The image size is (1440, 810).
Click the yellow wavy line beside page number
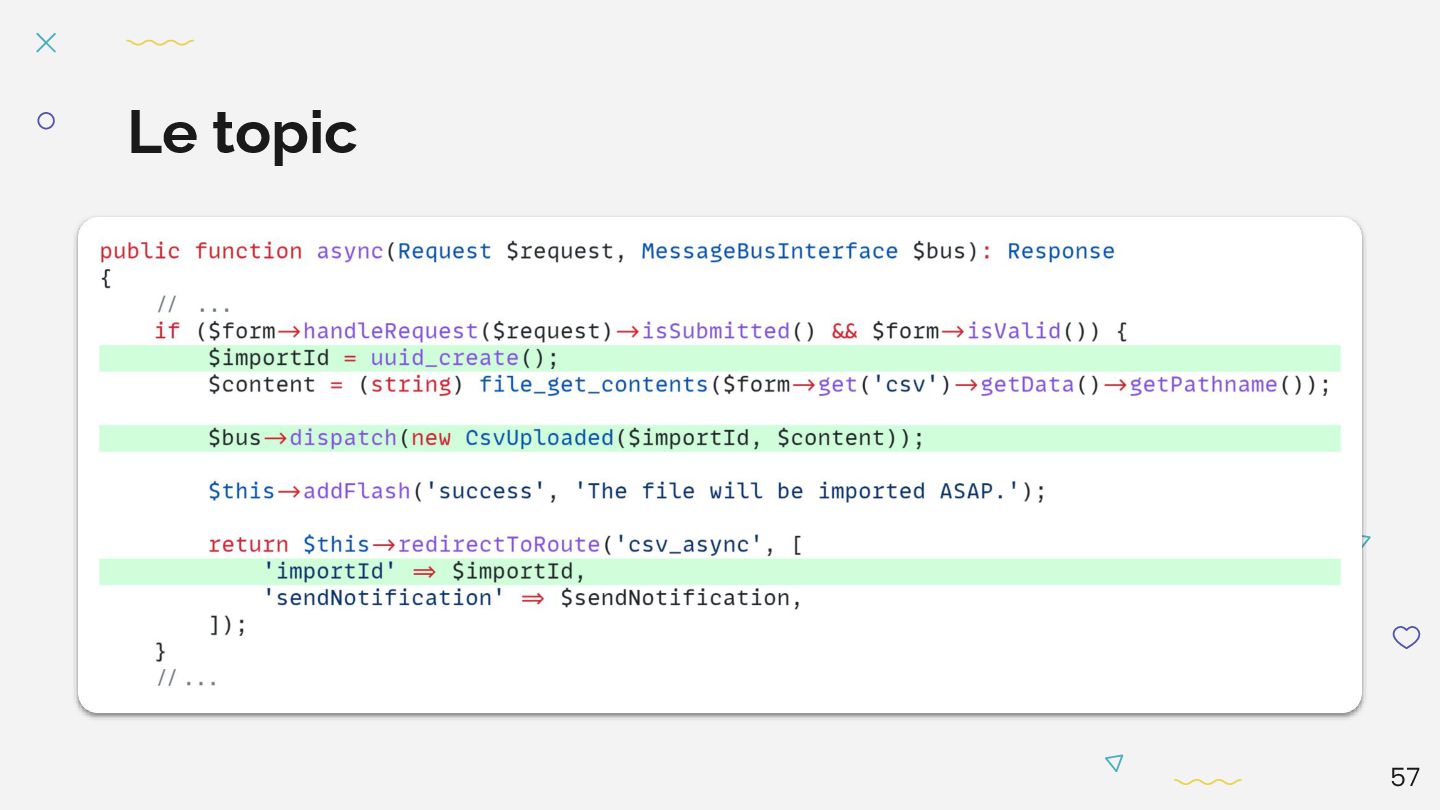(1207, 781)
